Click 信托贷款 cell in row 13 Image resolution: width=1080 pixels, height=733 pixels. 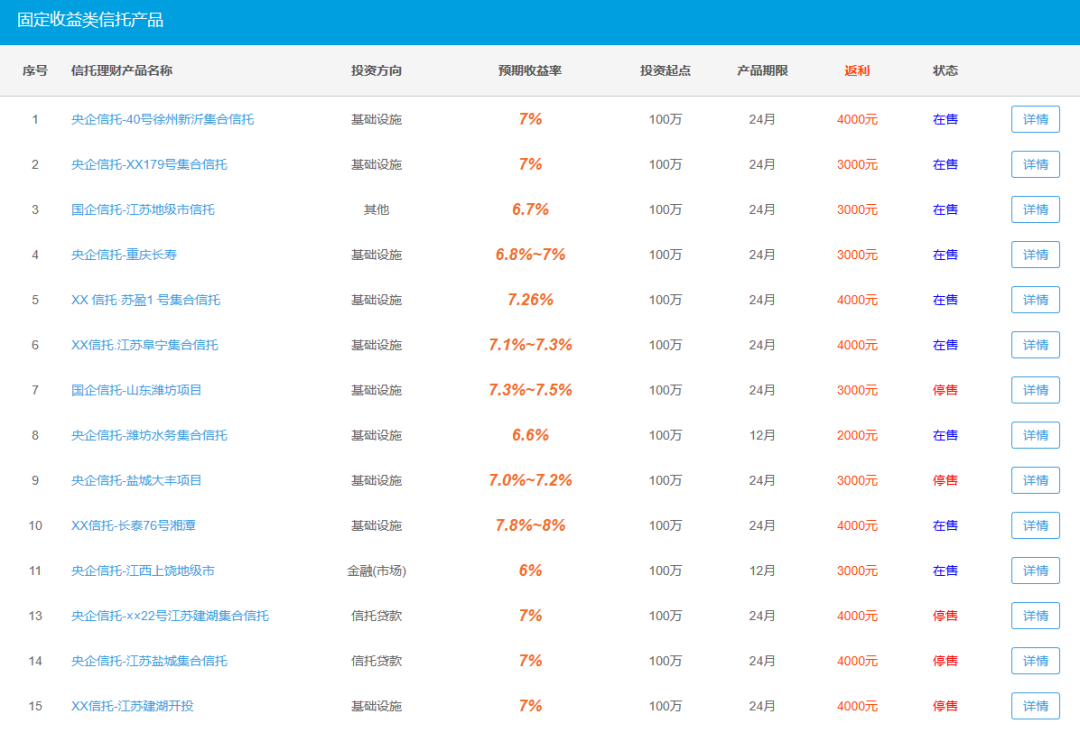point(376,616)
